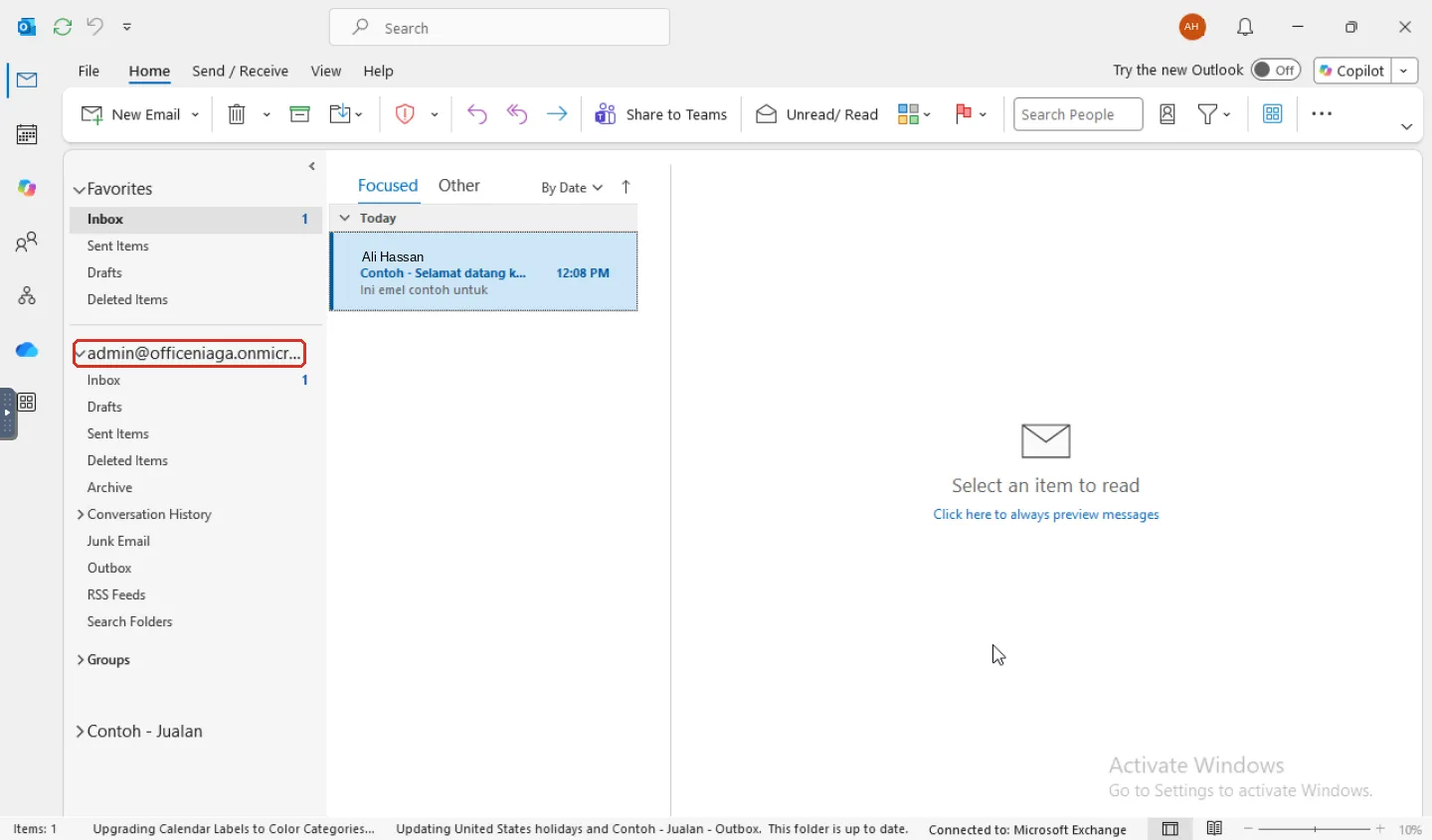1432x840 pixels.
Task: Open the Copilot dropdown arrow
Action: coord(1404,71)
